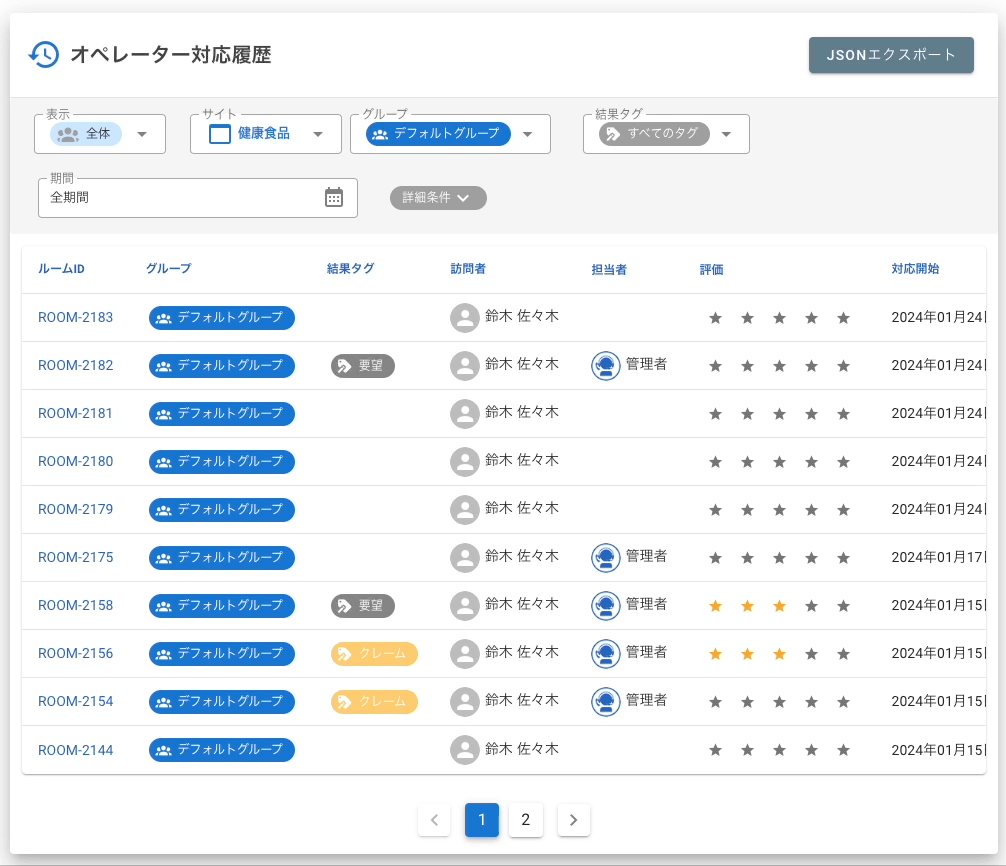Image resolution: width=1006 pixels, height=866 pixels.
Task: Click the visitor avatar in ROOM-2183 row
Action: (x=464, y=318)
